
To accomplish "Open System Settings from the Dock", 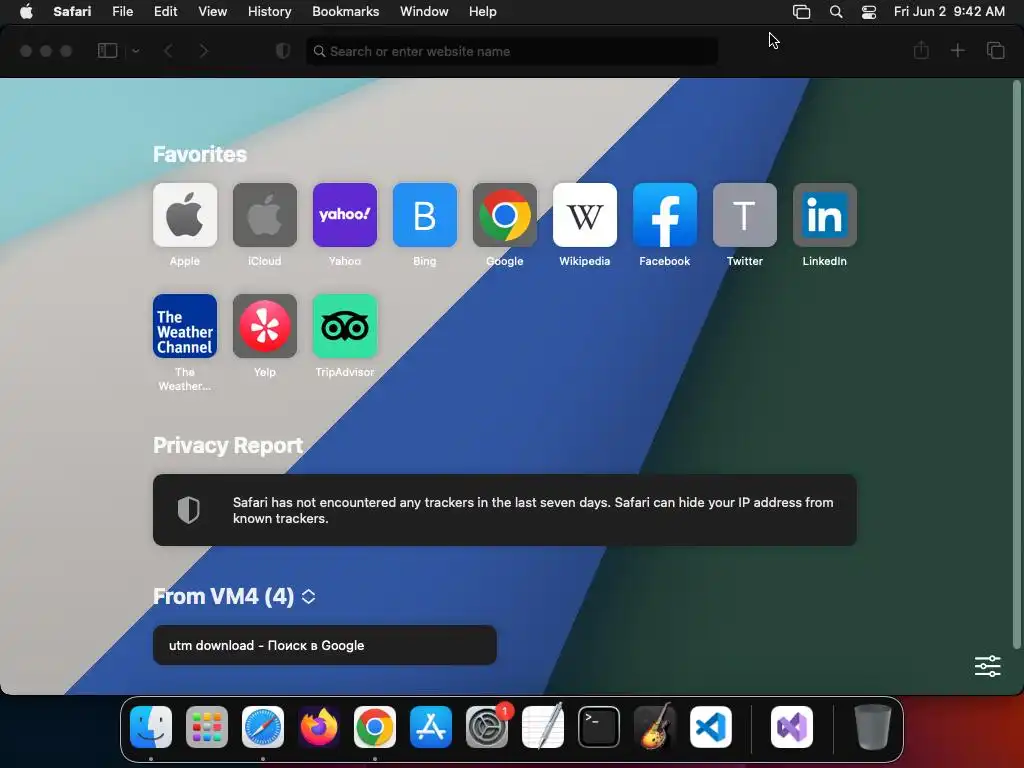I will click(x=487, y=727).
